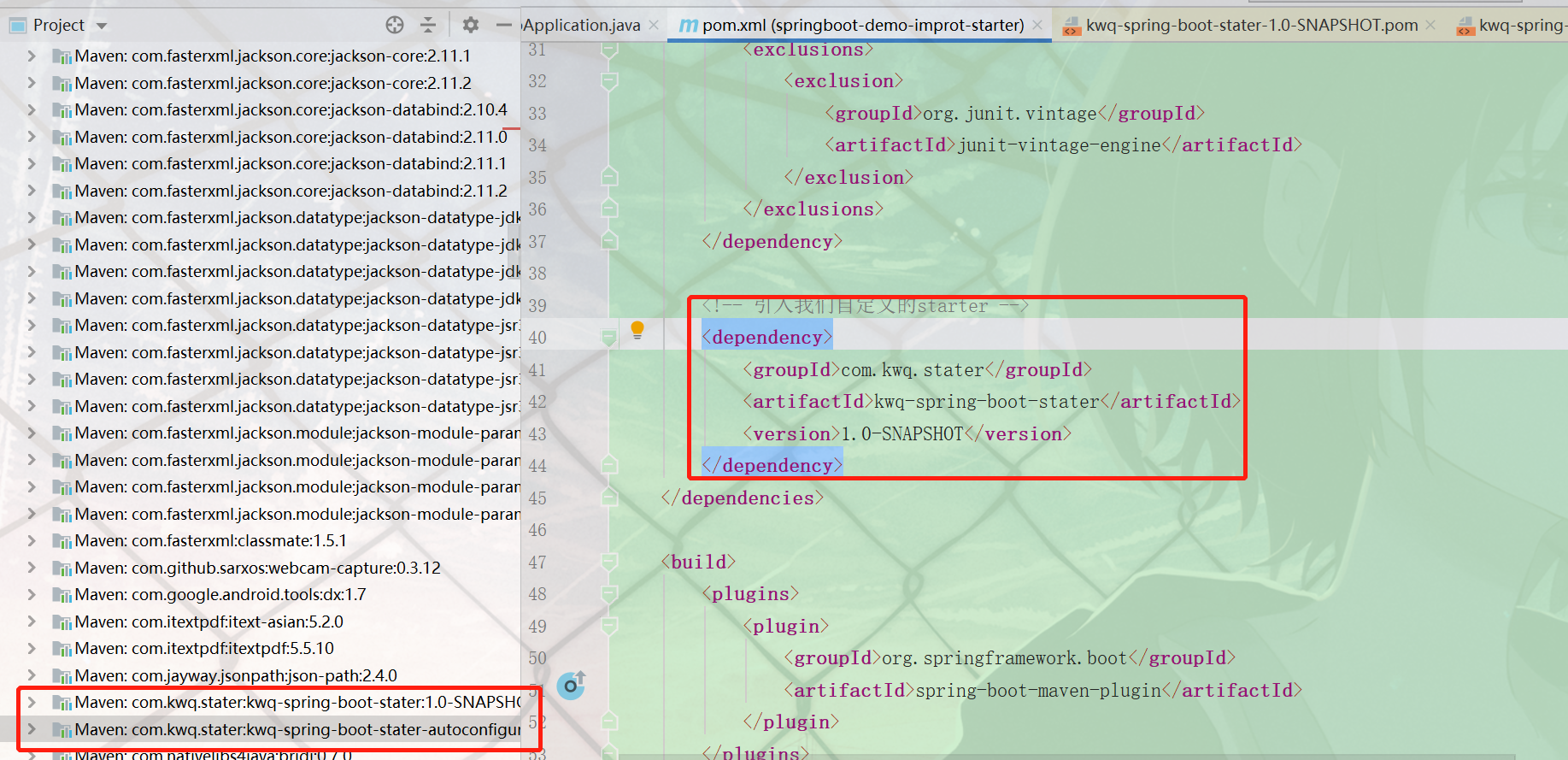This screenshot has height=760, width=1568.
Task: Click the Maven reload changes floating icon
Action: pyautogui.click(x=571, y=685)
